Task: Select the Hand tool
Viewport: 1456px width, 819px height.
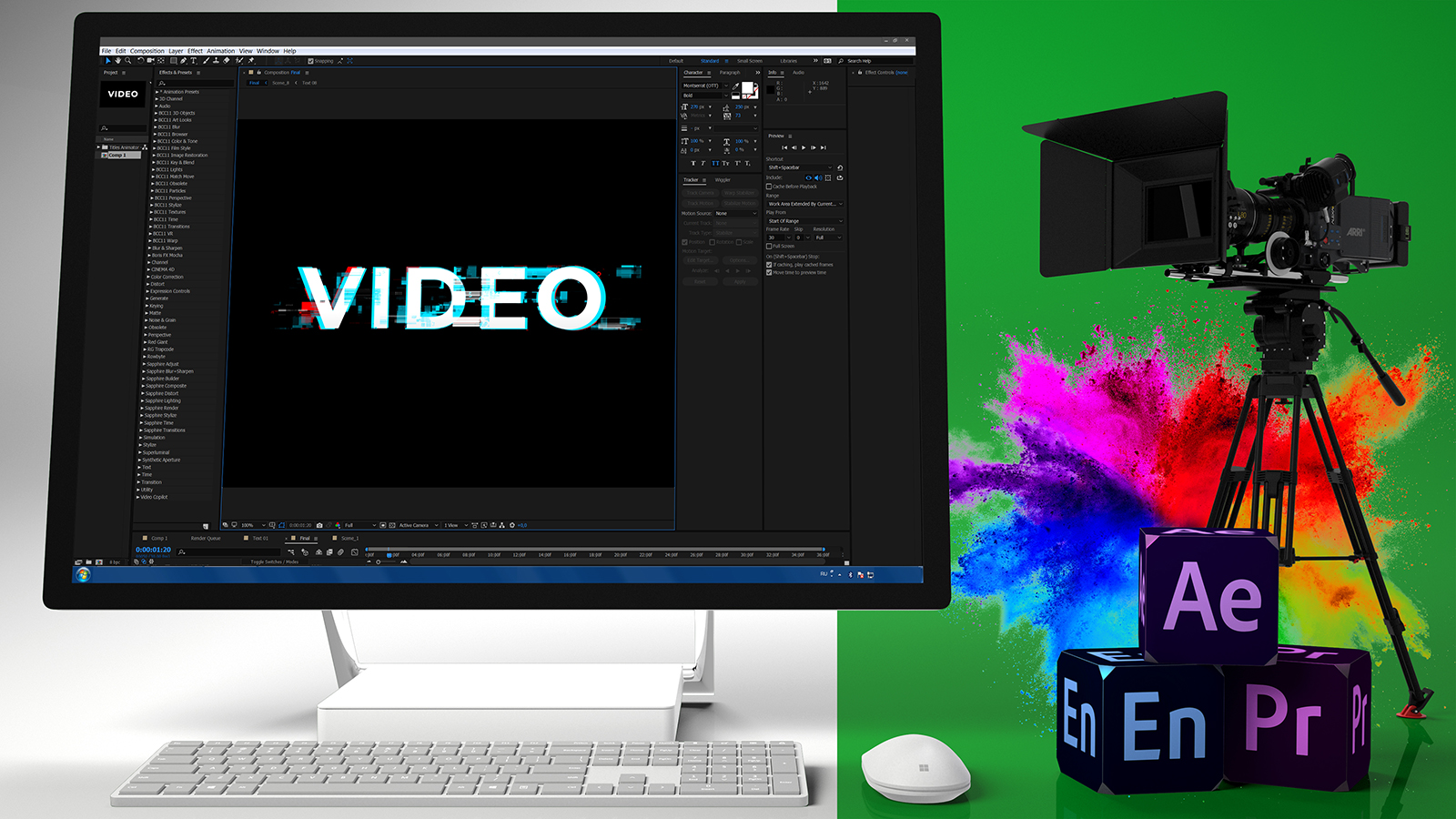Action: tap(117, 61)
